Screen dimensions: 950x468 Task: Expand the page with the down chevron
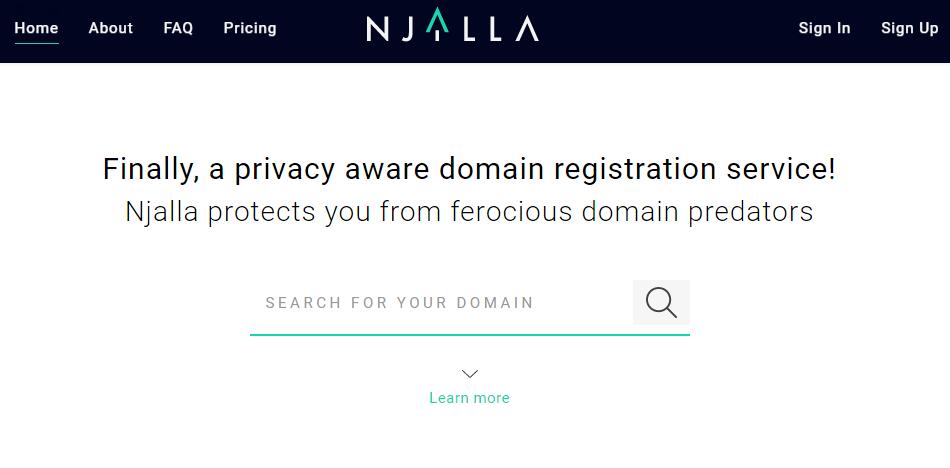pyautogui.click(x=469, y=374)
